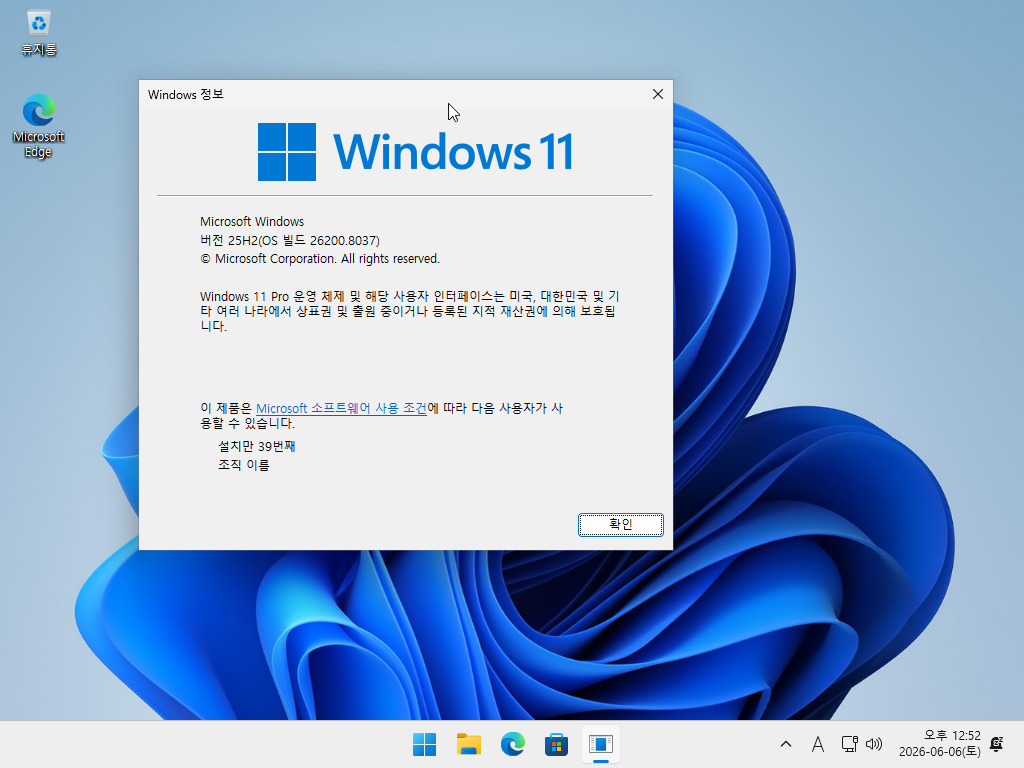
Task: Open the Microsoft 소프트웨어 사용 조건 link
Action: 342,408
